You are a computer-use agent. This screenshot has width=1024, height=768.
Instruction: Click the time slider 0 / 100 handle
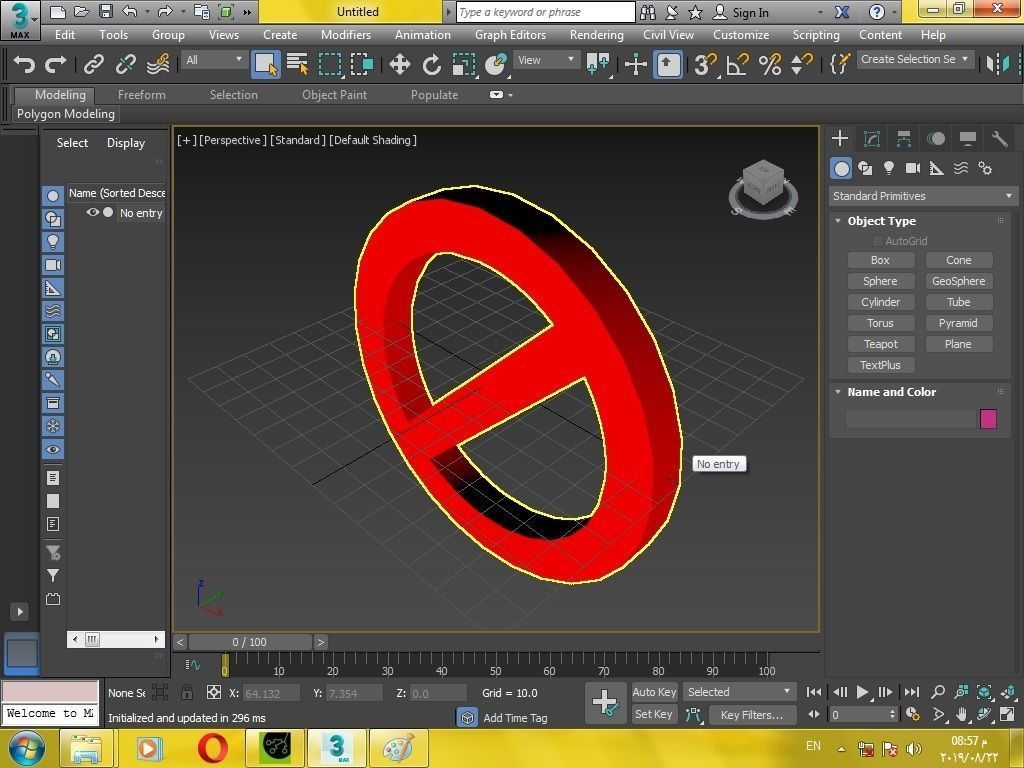point(249,642)
